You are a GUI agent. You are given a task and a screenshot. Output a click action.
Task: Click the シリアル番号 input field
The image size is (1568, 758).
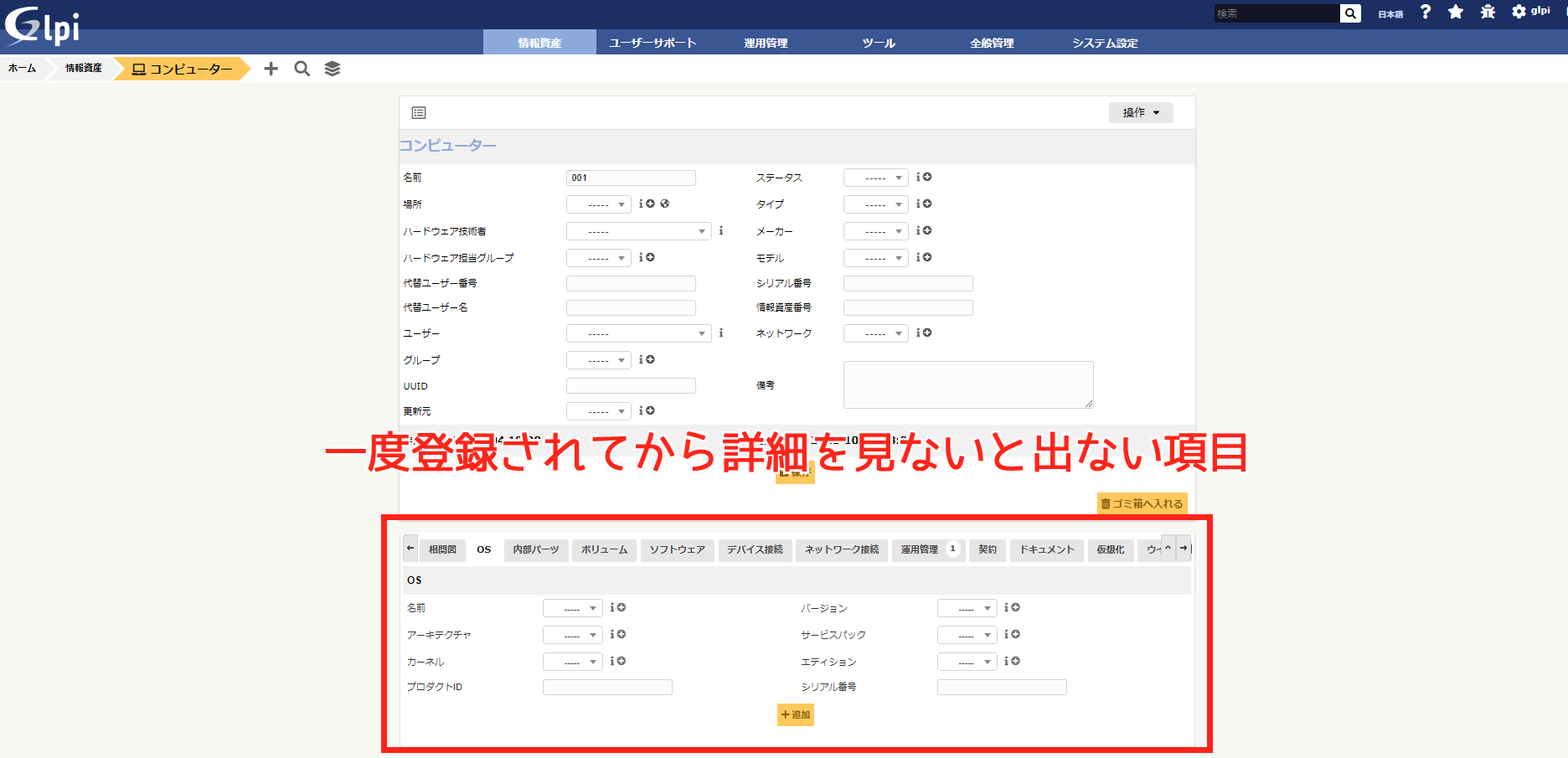pyautogui.click(x=908, y=283)
